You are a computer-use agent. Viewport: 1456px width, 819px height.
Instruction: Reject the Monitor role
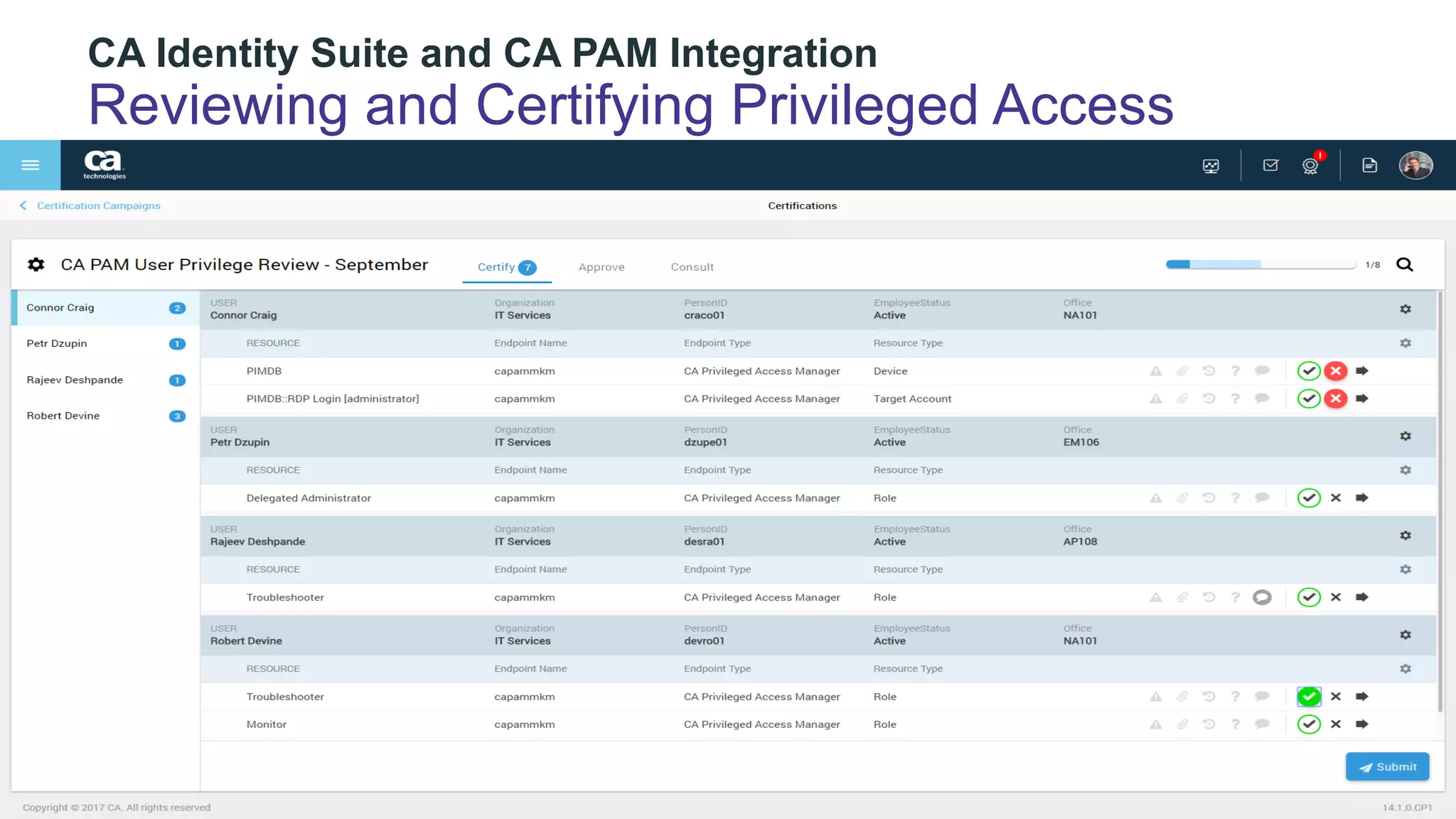click(x=1336, y=724)
